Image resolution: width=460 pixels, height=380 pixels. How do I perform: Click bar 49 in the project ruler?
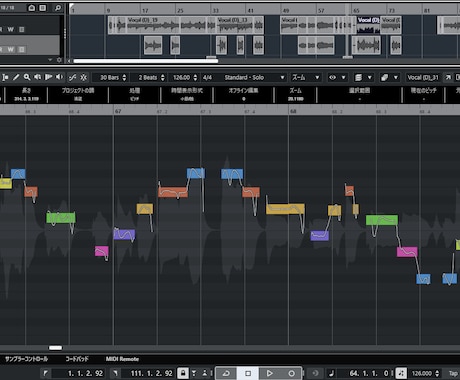coord(286,10)
